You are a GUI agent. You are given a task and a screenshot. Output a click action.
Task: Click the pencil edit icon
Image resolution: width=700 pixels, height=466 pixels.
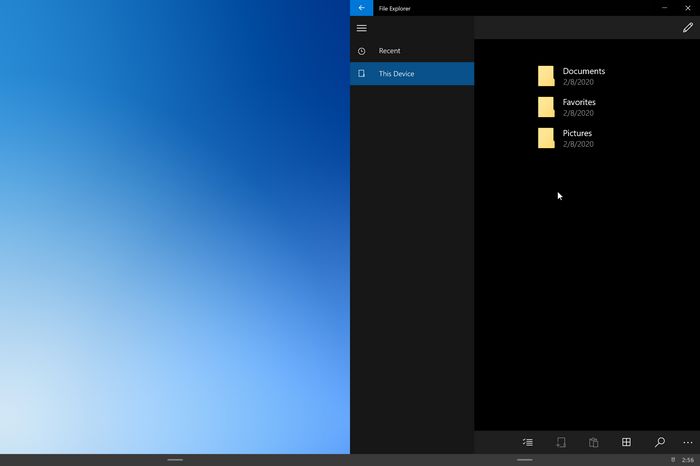click(x=687, y=28)
